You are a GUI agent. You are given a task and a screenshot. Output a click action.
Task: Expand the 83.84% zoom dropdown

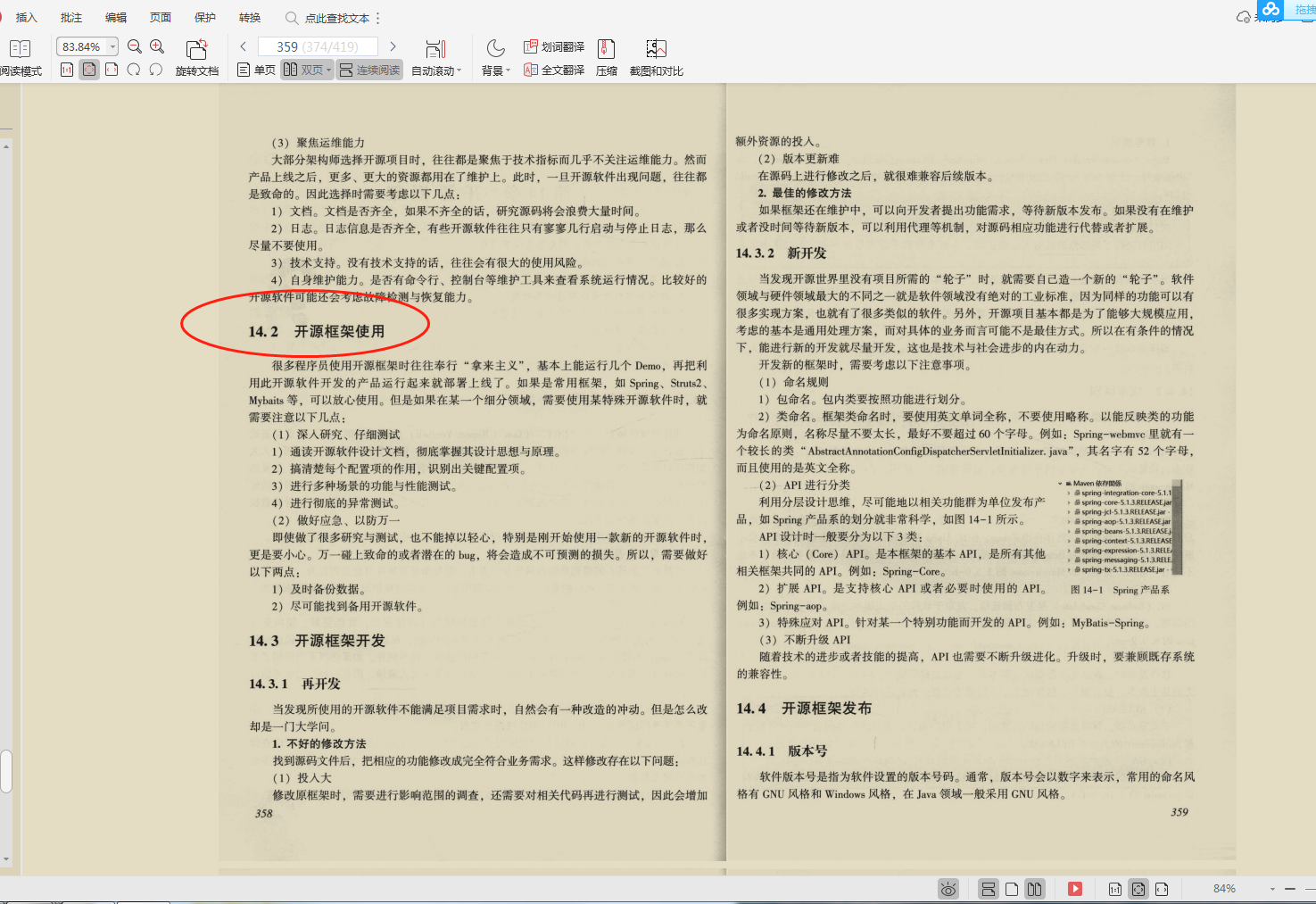pyautogui.click(x=113, y=46)
